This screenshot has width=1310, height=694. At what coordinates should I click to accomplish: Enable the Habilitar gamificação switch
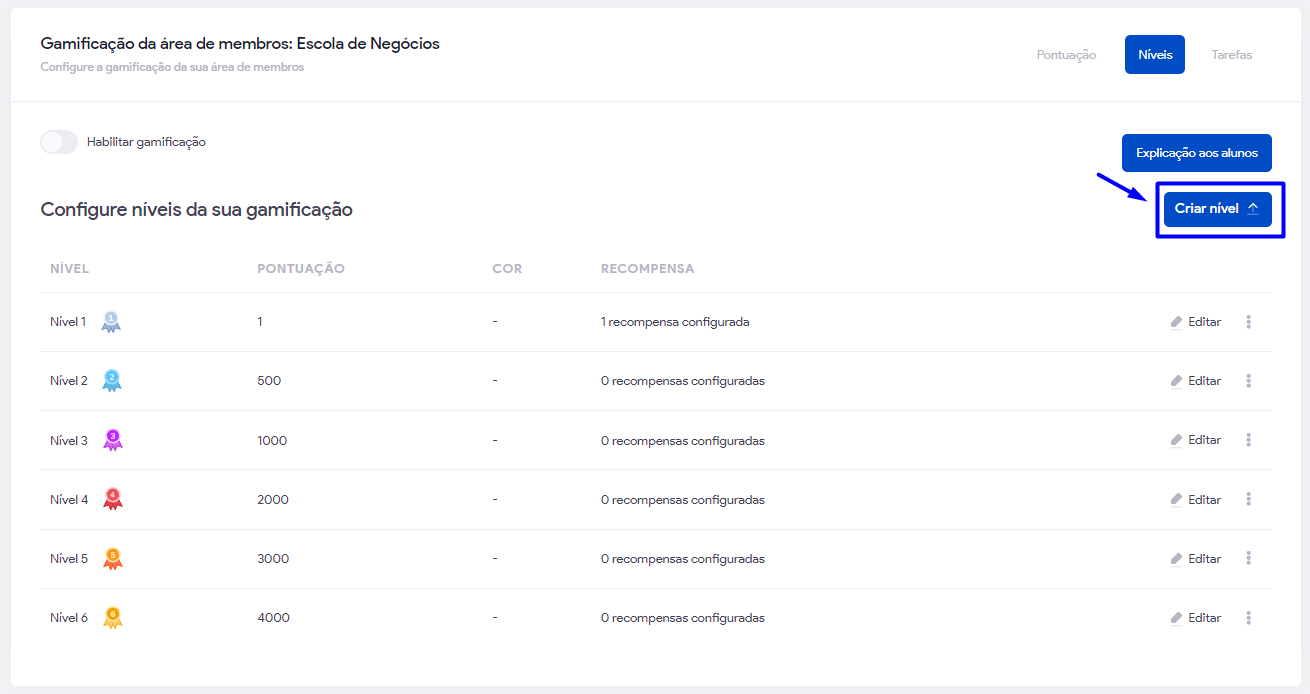tap(59, 142)
